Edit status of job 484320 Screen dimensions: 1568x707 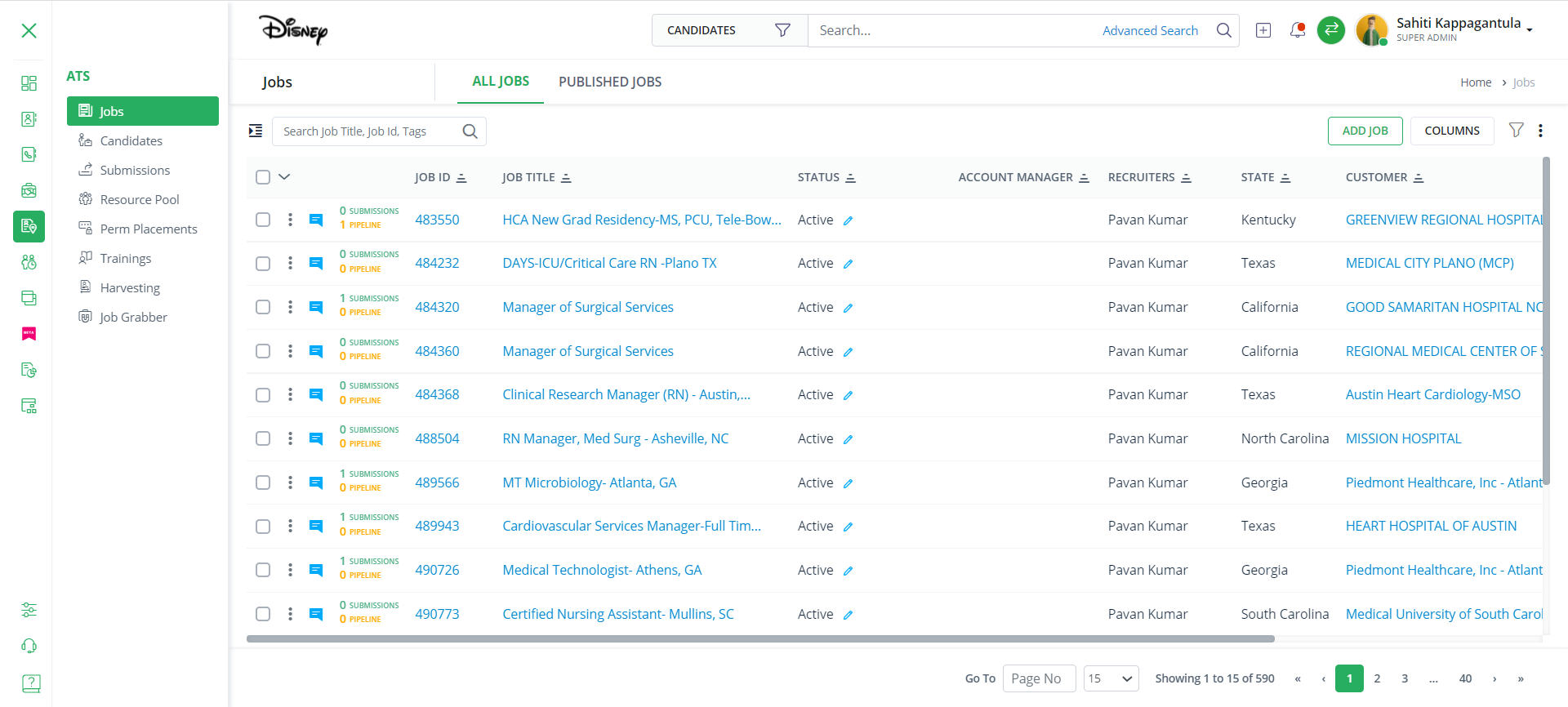[x=848, y=308]
